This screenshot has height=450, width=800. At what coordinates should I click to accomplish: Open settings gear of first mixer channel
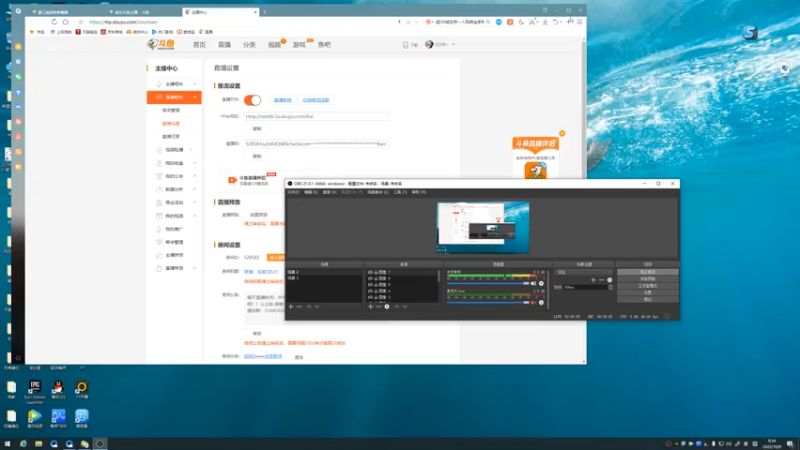point(541,283)
